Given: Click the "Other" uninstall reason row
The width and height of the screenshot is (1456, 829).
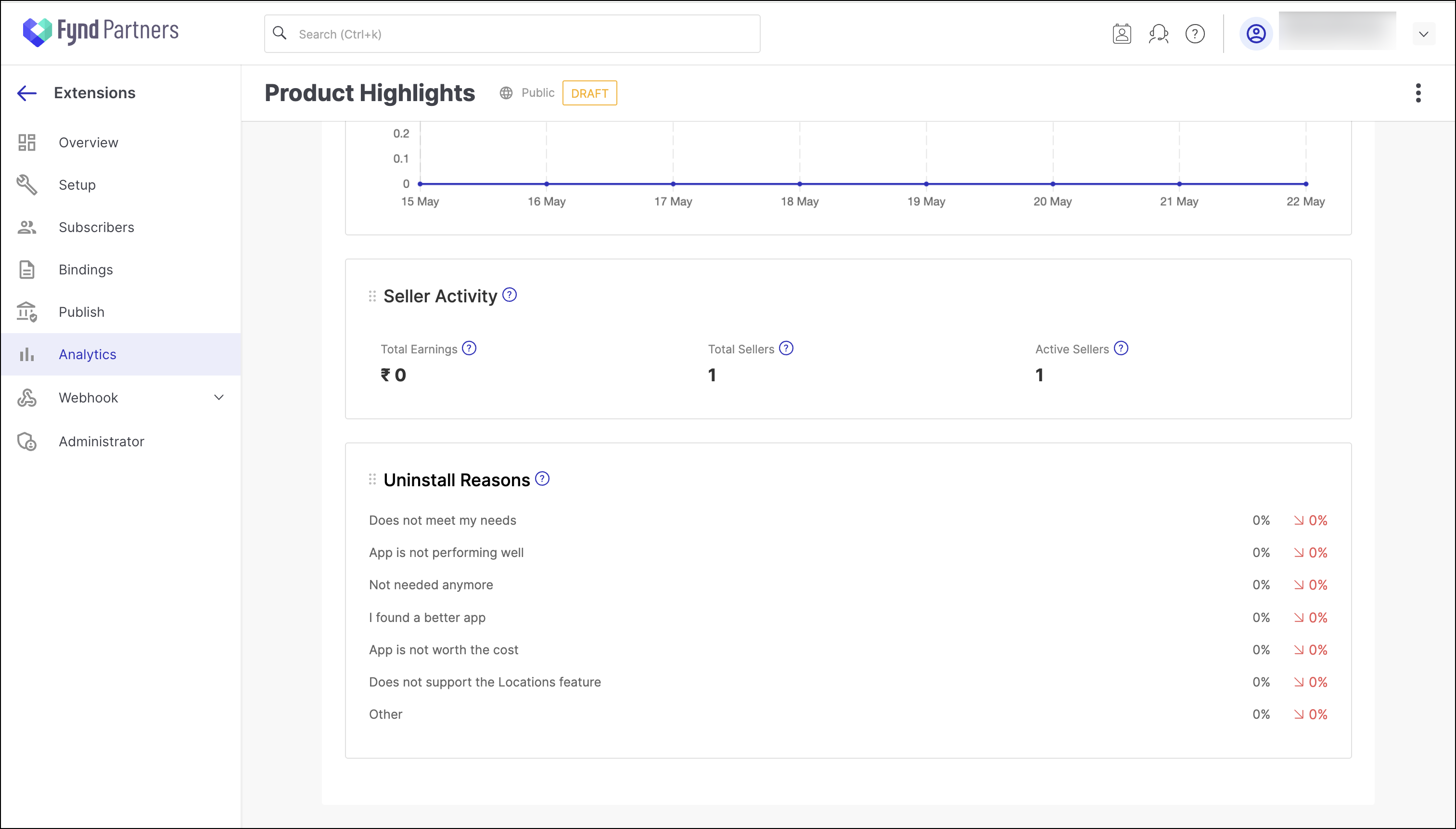Looking at the screenshot, I should click(x=848, y=714).
